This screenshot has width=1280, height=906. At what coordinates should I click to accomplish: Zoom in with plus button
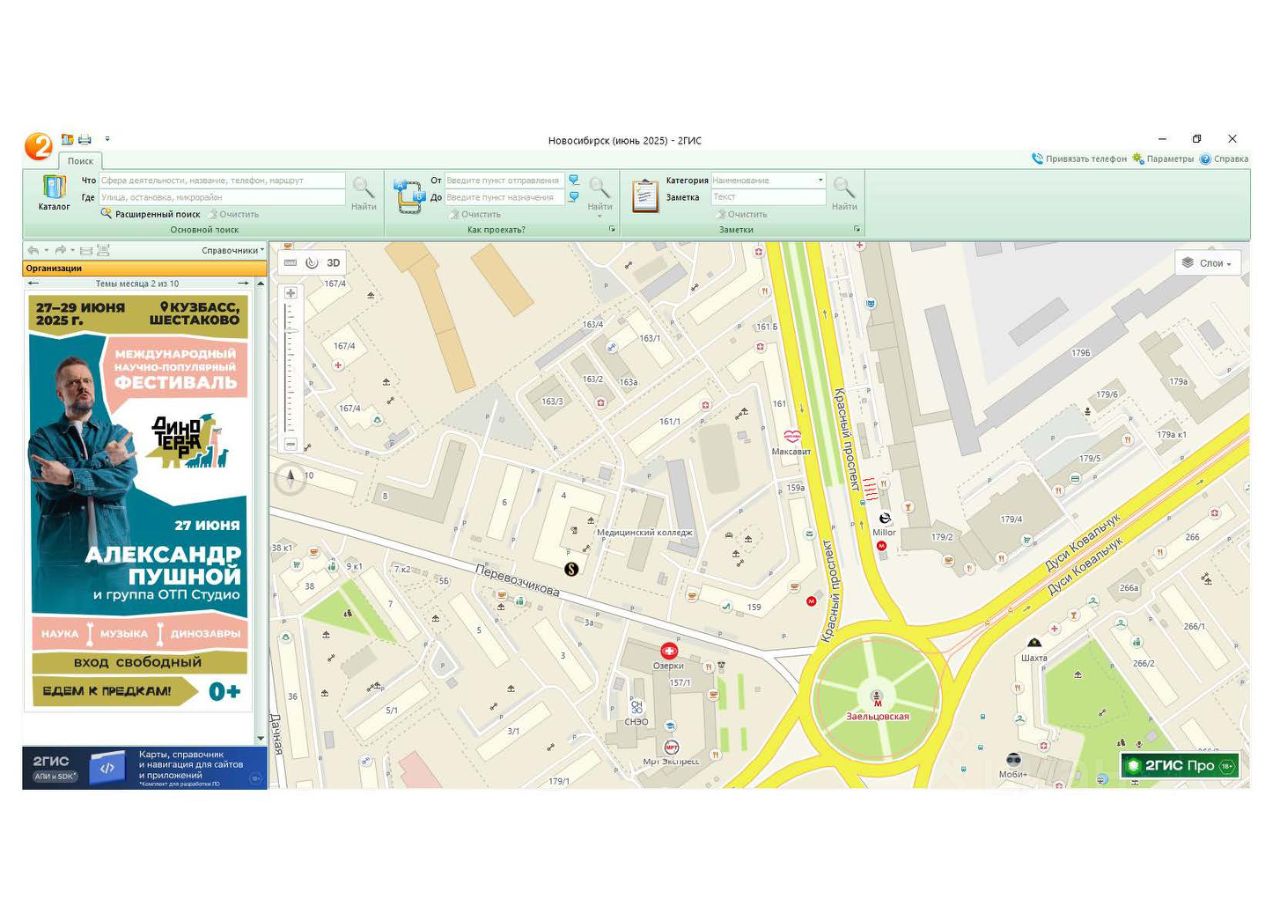[x=291, y=293]
